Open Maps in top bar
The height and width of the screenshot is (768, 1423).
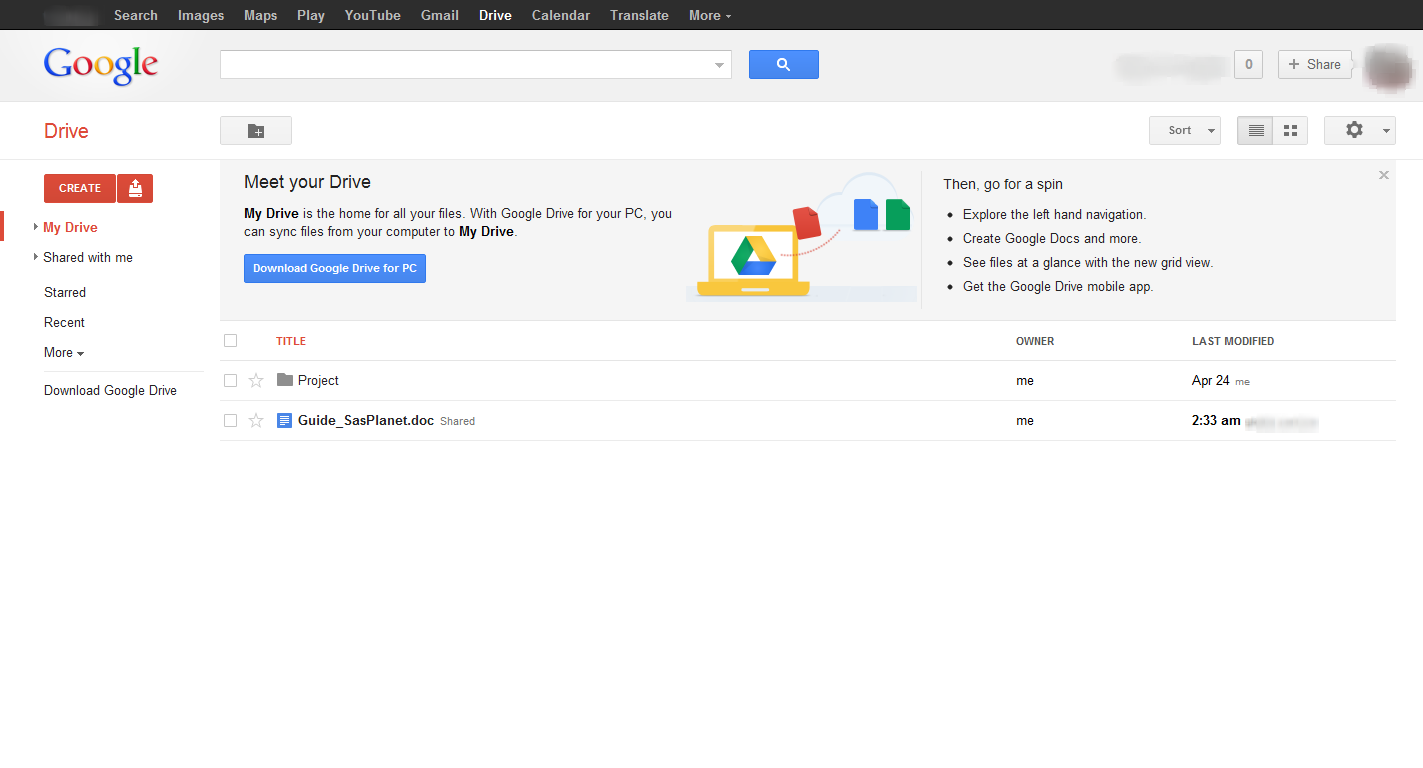[x=261, y=15]
